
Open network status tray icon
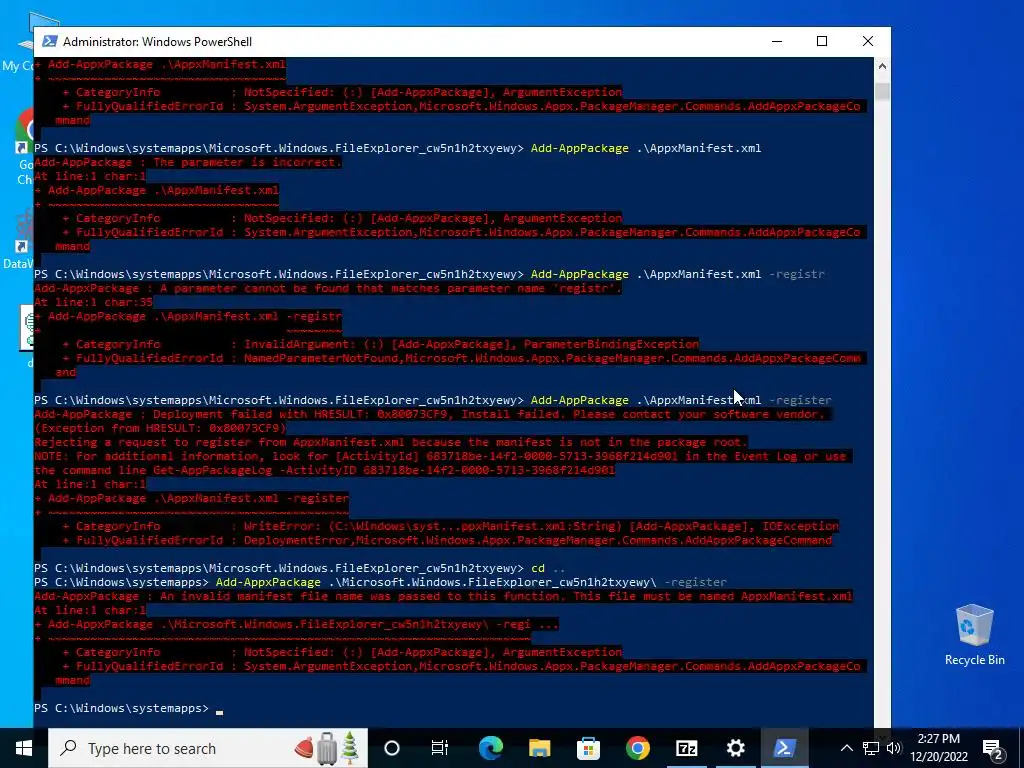tap(871, 748)
